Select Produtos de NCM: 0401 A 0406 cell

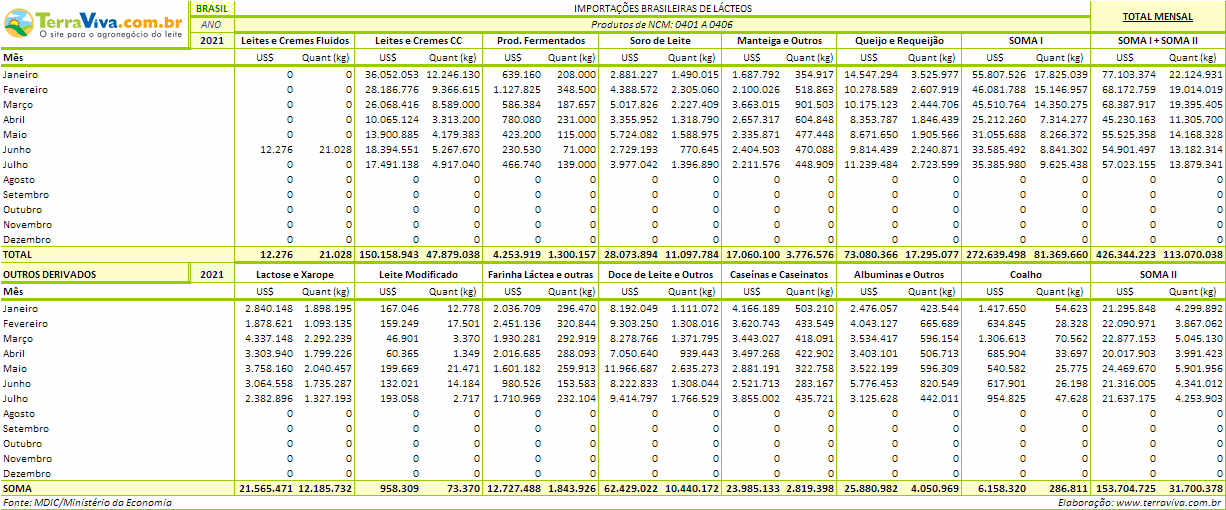pos(661,24)
